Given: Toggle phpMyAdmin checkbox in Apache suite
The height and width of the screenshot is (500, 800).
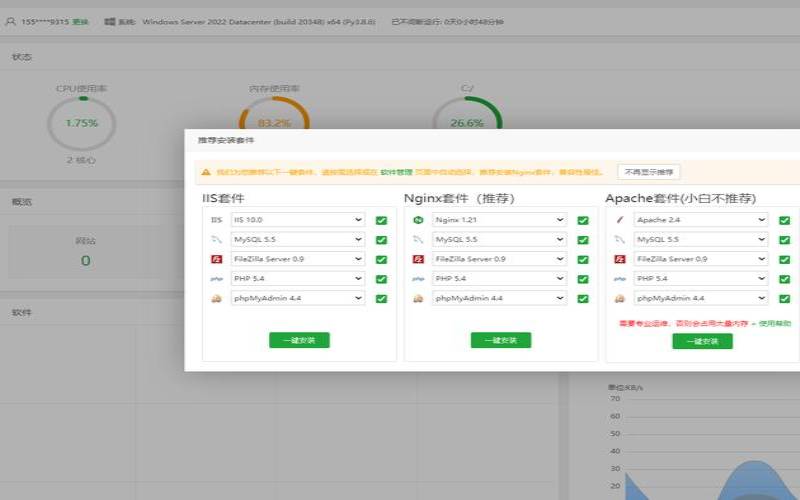Looking at the screenshot, I should (785, 299).
